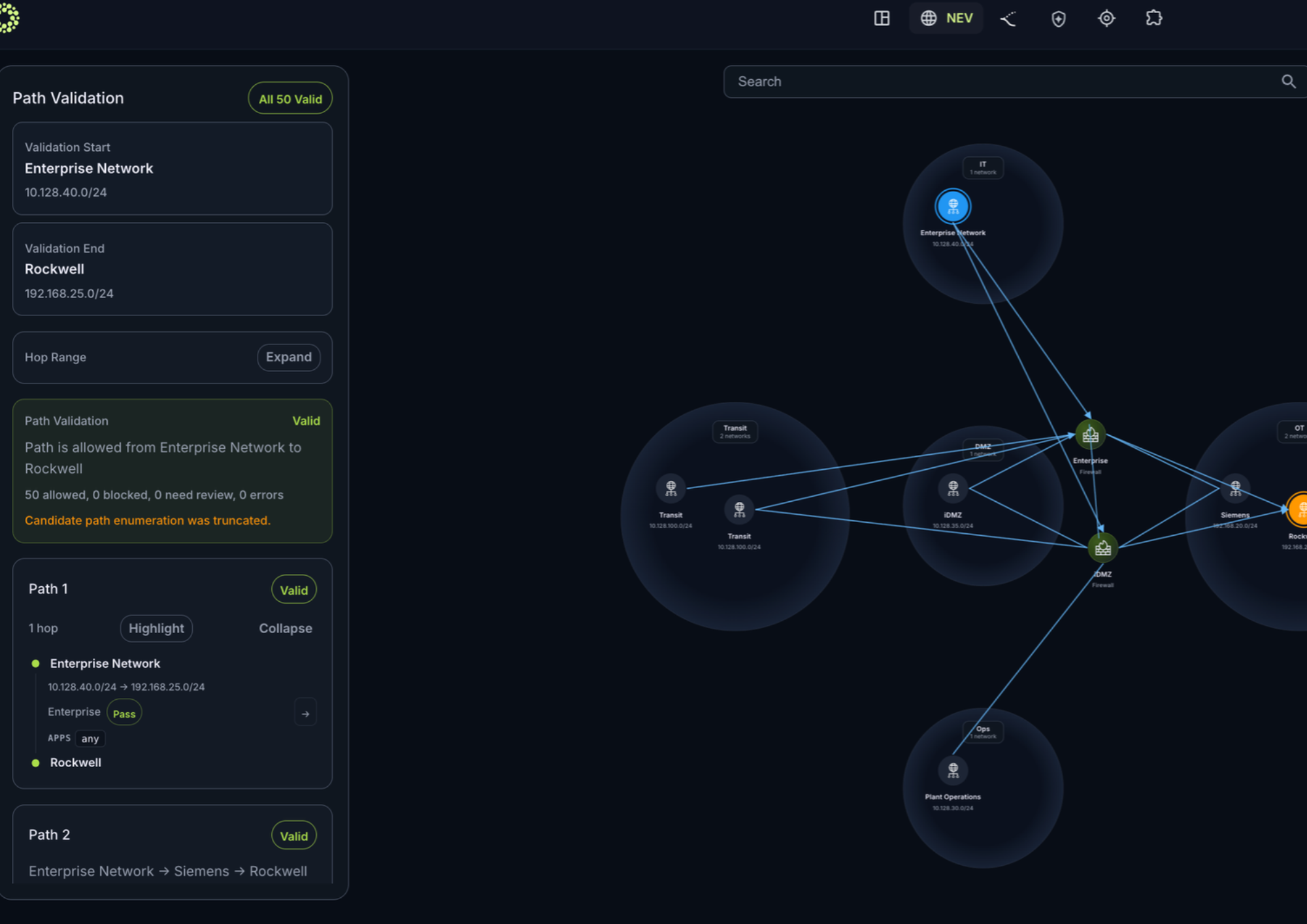Viewport: 1307px width, 924px height.
Task: Click Enterprise Network → Siemens → Rockwell text
Action: click(168, 871)
